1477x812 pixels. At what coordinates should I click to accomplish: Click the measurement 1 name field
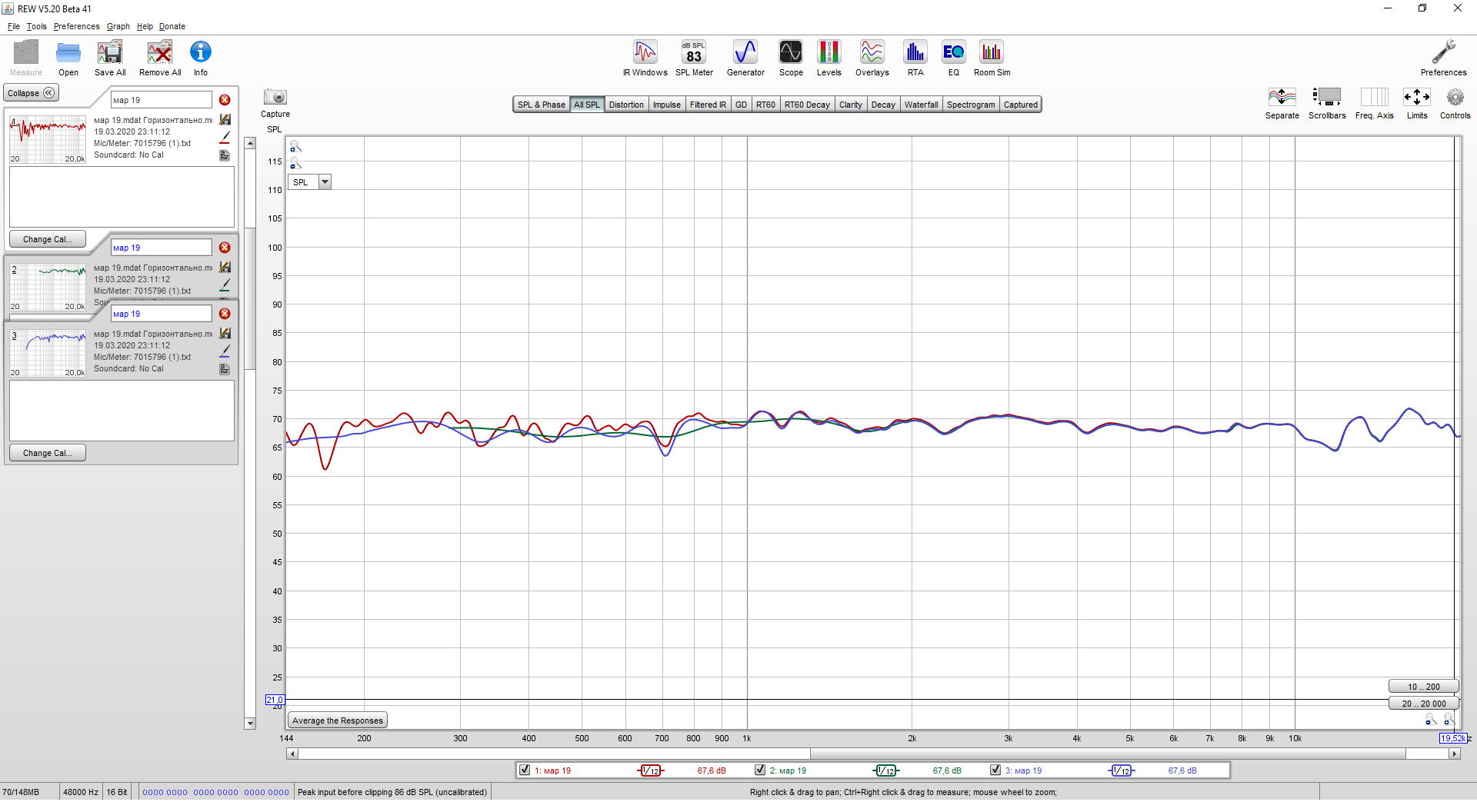click(x=162, y=100)
